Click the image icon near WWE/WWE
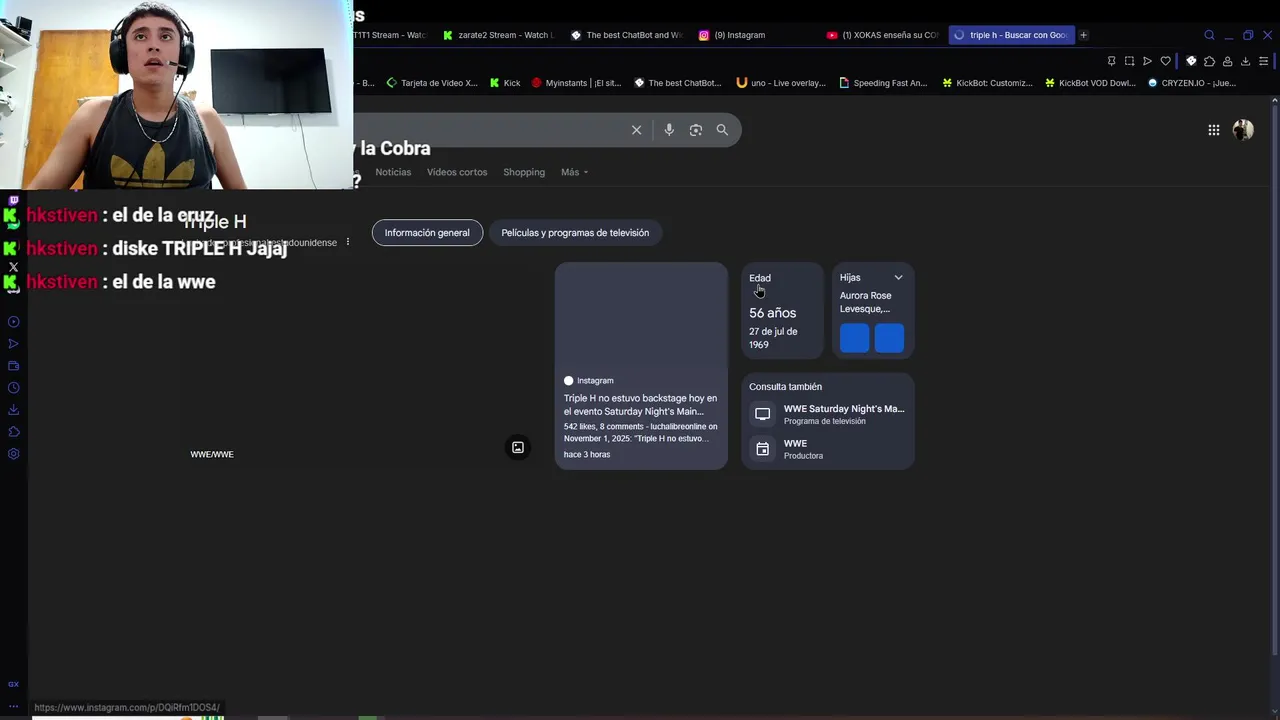The image size is (1280, 720). click(x=518, y=448)
